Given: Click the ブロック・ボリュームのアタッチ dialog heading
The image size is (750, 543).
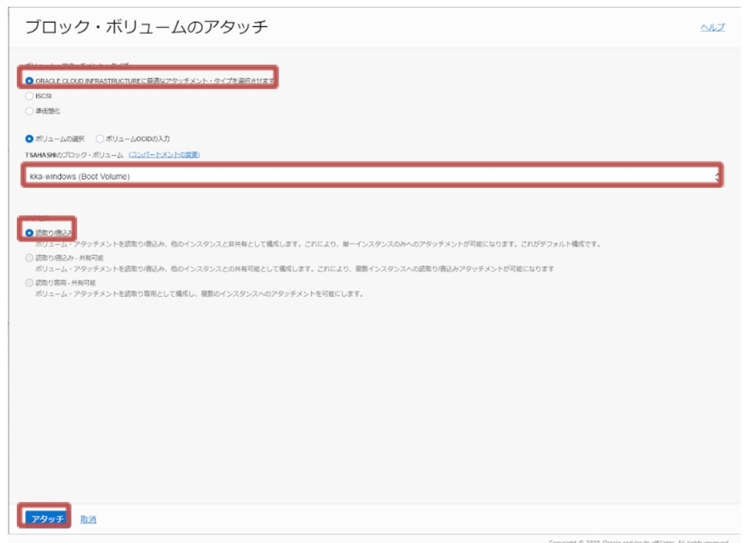Looking at the screenshot, I should (146, 24).
